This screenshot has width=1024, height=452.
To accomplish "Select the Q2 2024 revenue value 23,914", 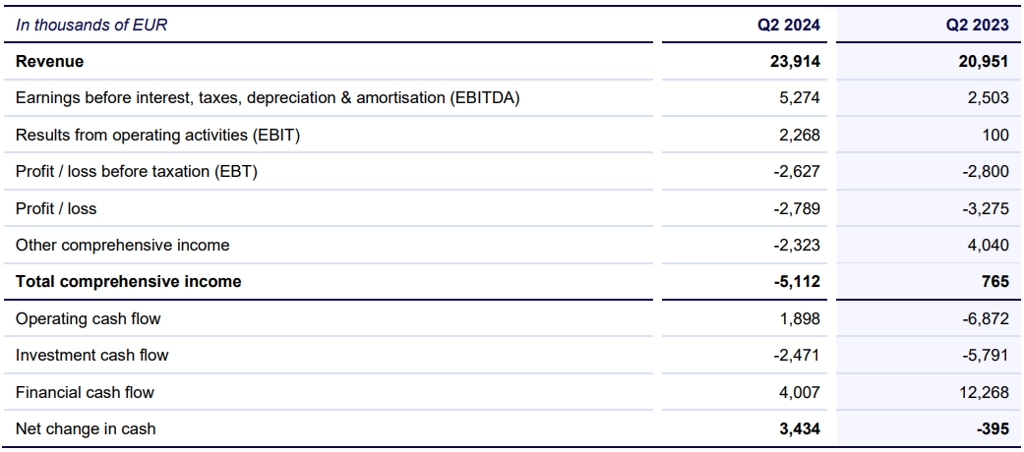I will click(x=793, y=62).
